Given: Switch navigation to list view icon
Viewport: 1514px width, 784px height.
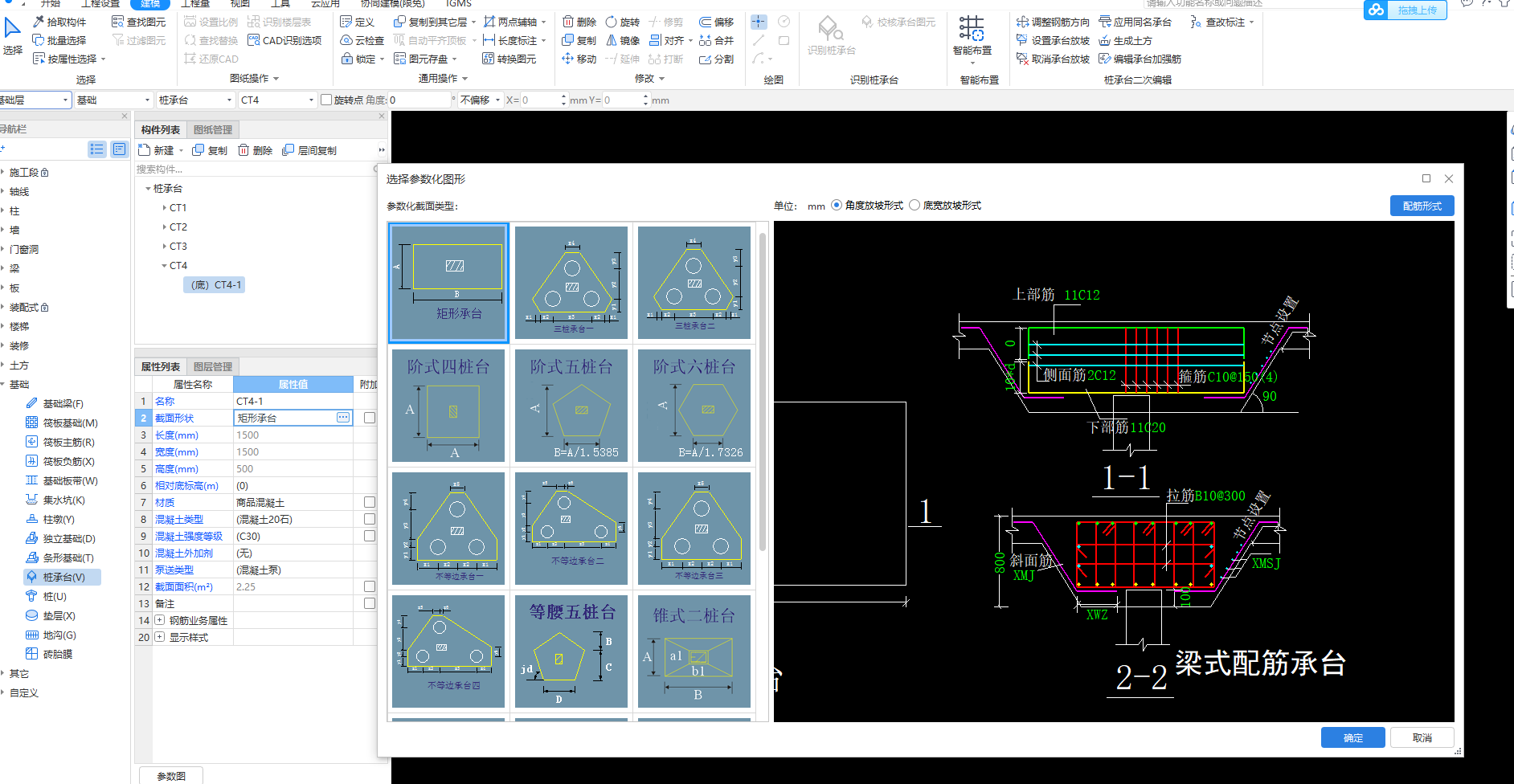Looking at the screenshot, I should [96, 149].
